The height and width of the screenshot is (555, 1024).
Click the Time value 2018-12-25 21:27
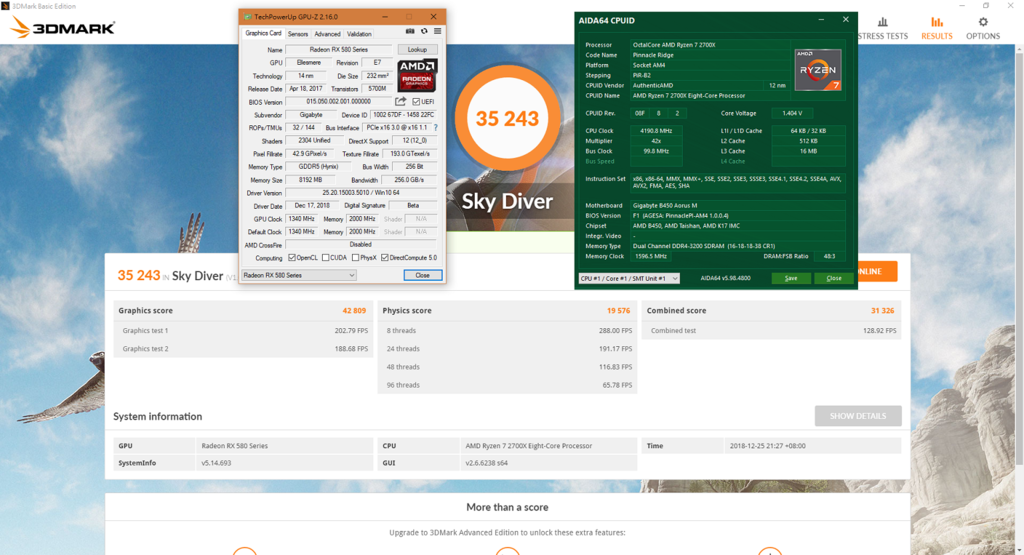[767, 446]
